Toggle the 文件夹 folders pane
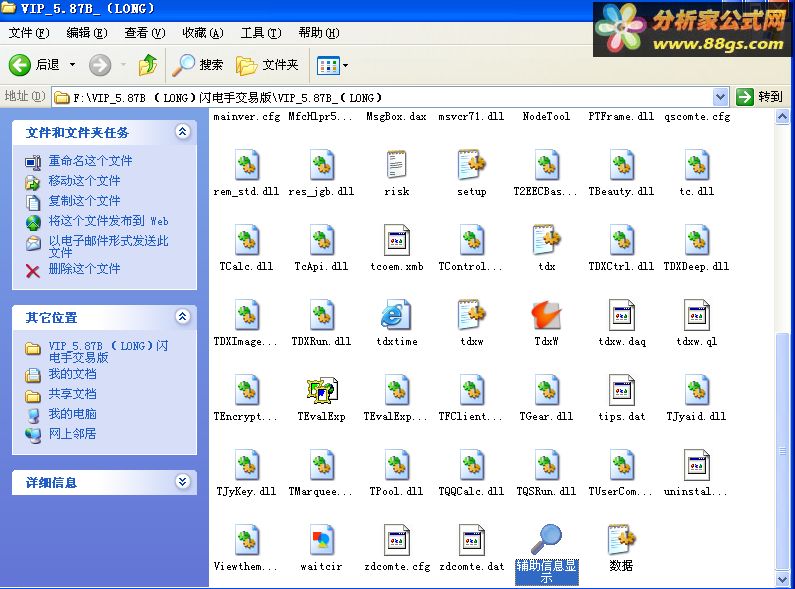795x589 pixels. point(267,65)
